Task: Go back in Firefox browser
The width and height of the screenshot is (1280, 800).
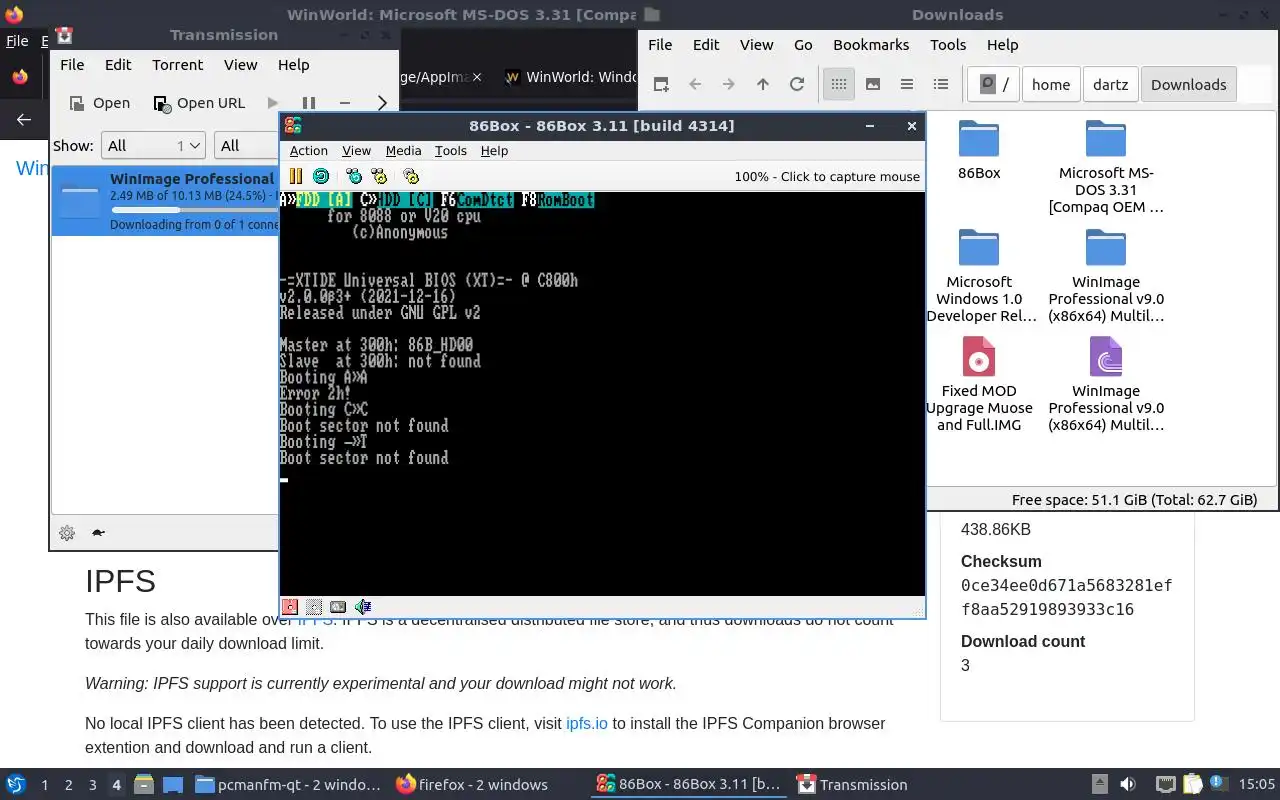Action: coord(24,119)
